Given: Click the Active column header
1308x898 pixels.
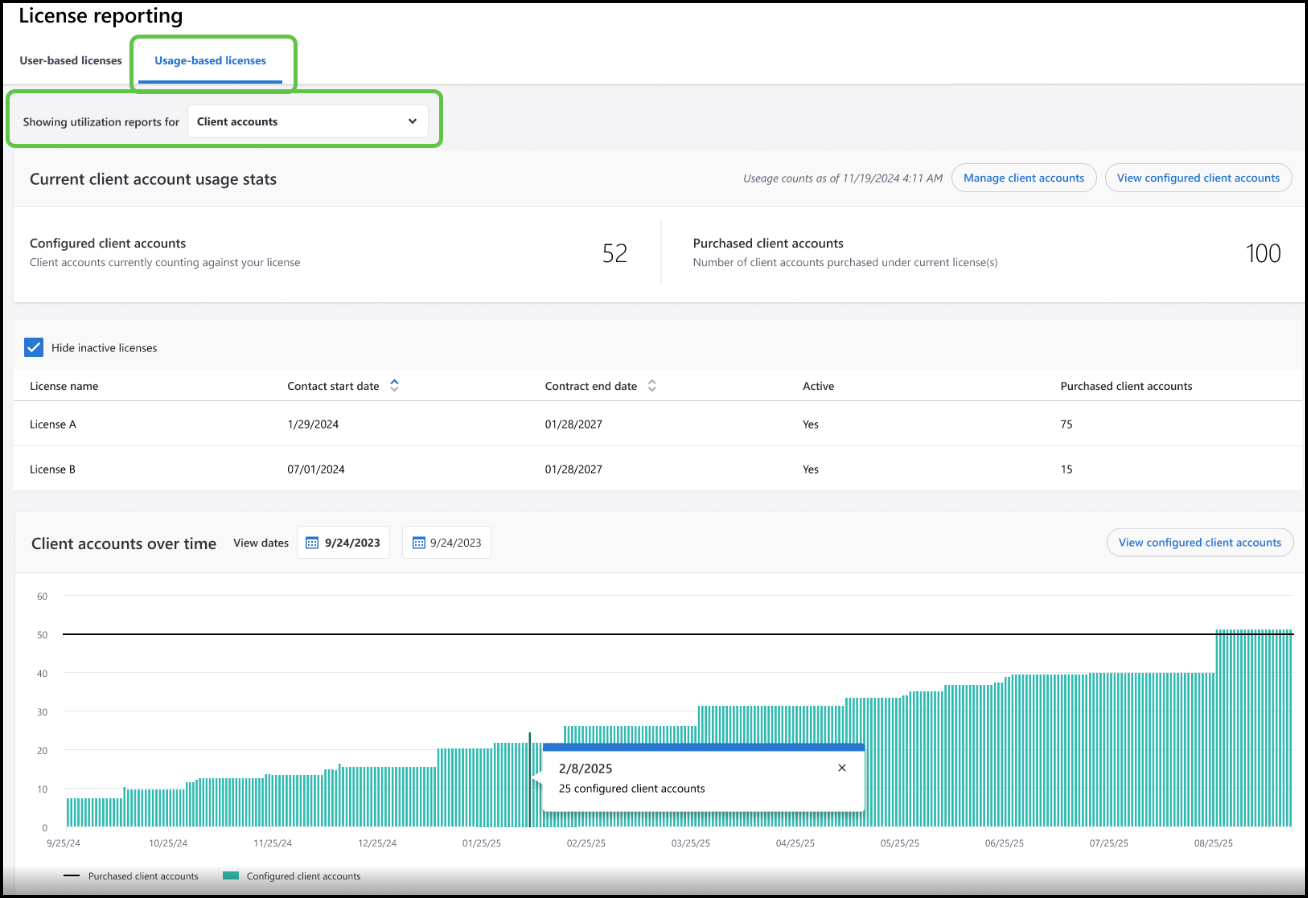Looking at the screenshot, I should tap(818, 386).
